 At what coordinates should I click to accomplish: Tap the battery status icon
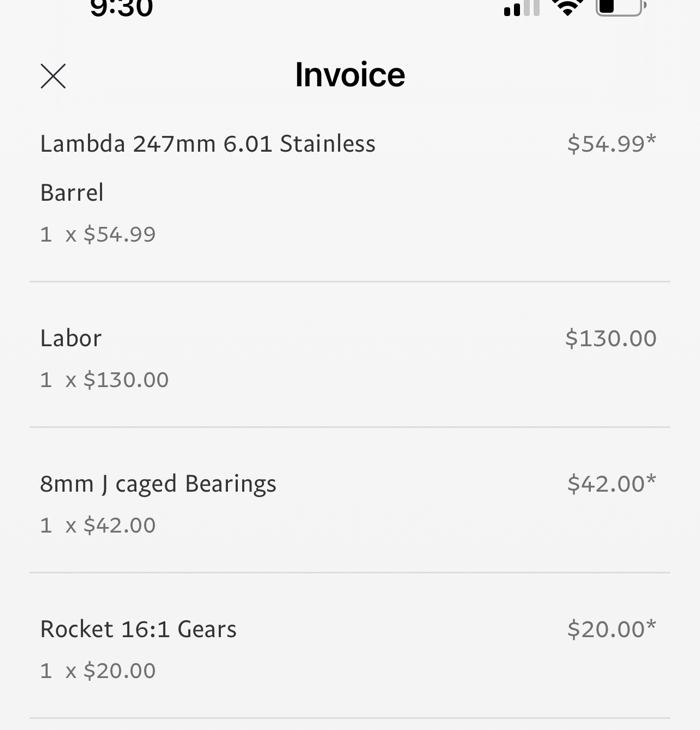coord(620,7)
